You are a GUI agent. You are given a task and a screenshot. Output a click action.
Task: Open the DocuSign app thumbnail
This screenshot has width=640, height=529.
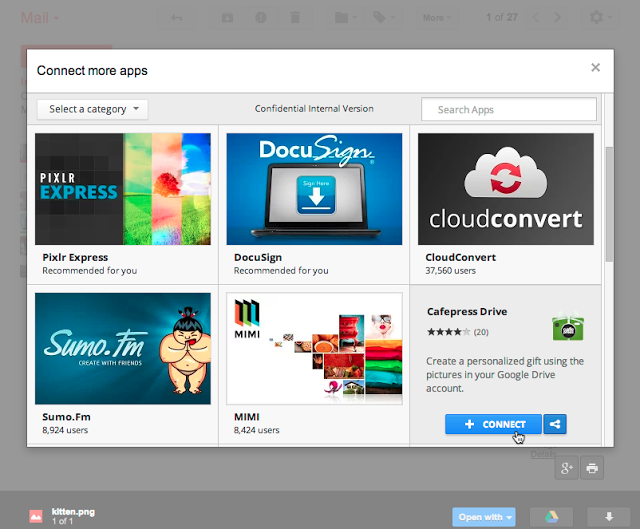pyautogui.click(x=314, y=189)
